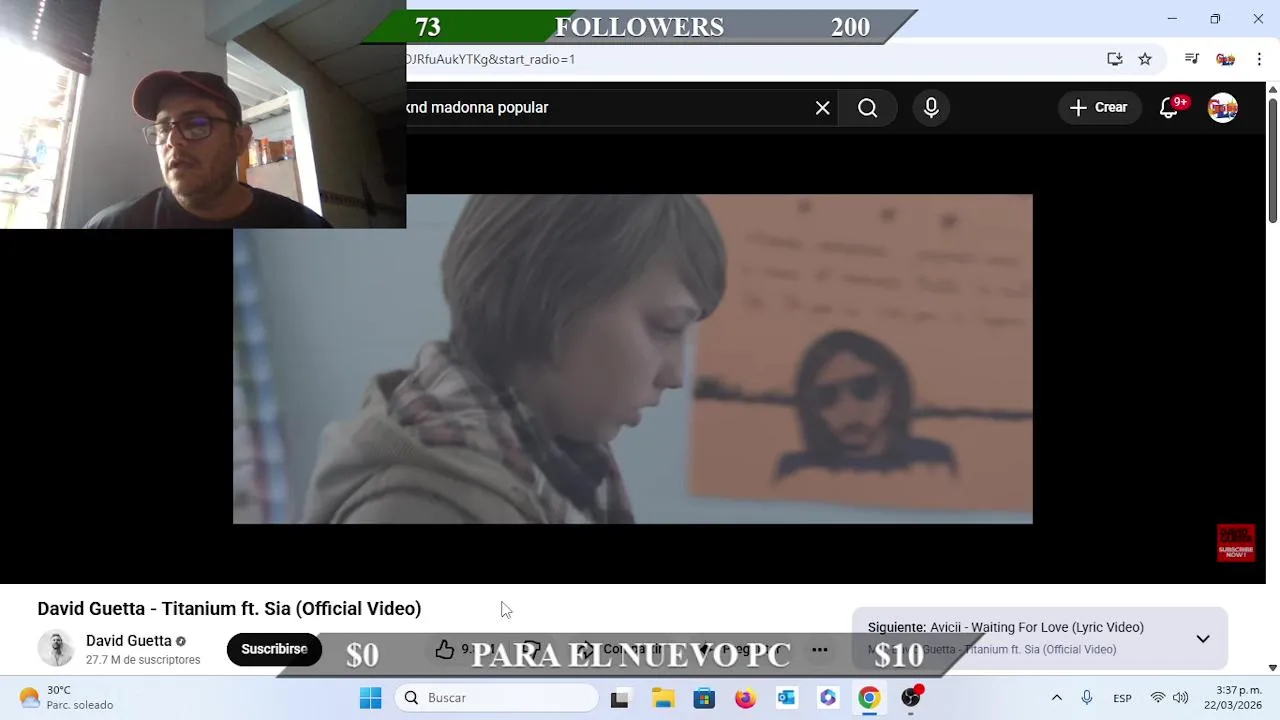Open volume speaker tray icon
The image size is (1280, 720).
coord(1180,698)
